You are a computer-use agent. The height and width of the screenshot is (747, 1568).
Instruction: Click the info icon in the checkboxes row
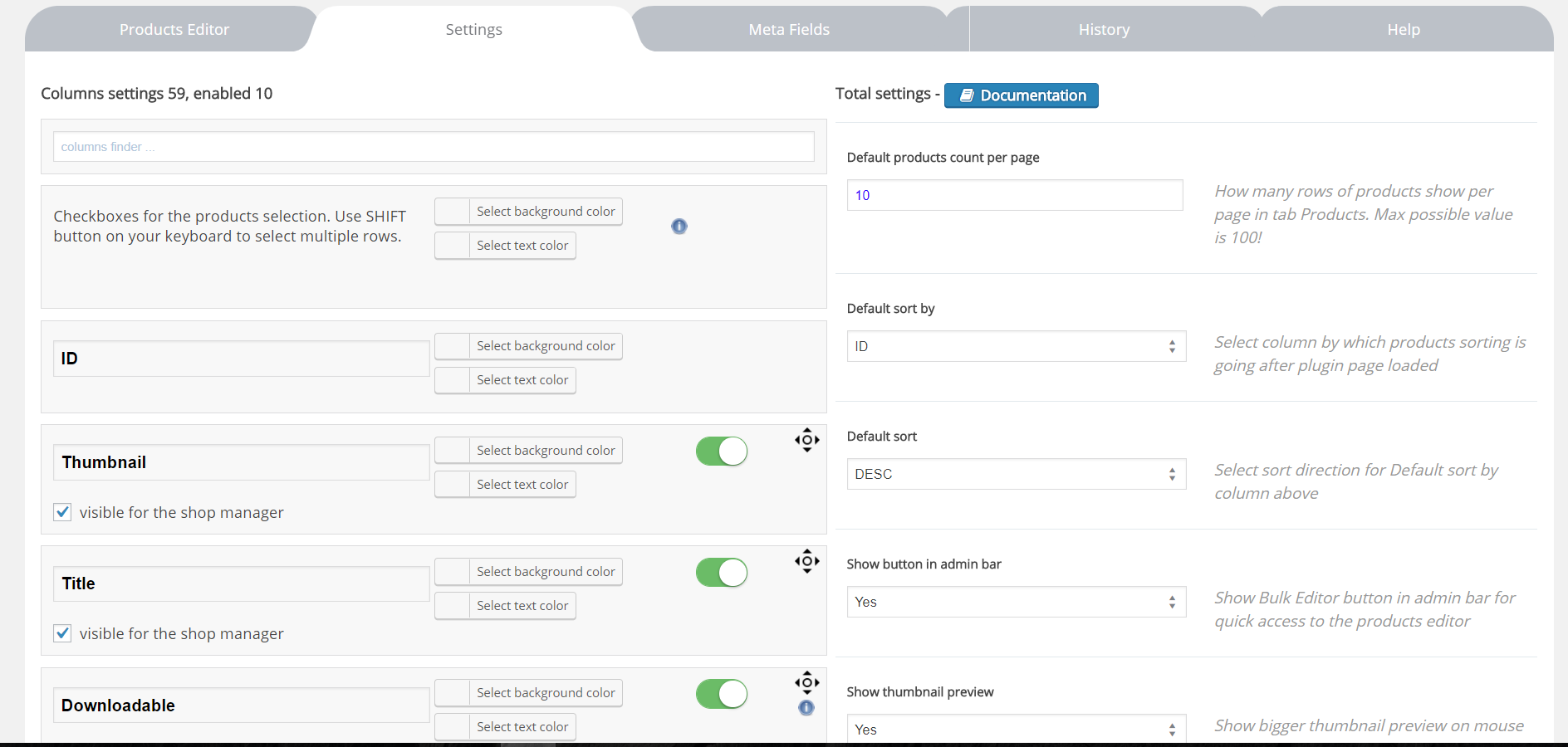tap(679, 227)
